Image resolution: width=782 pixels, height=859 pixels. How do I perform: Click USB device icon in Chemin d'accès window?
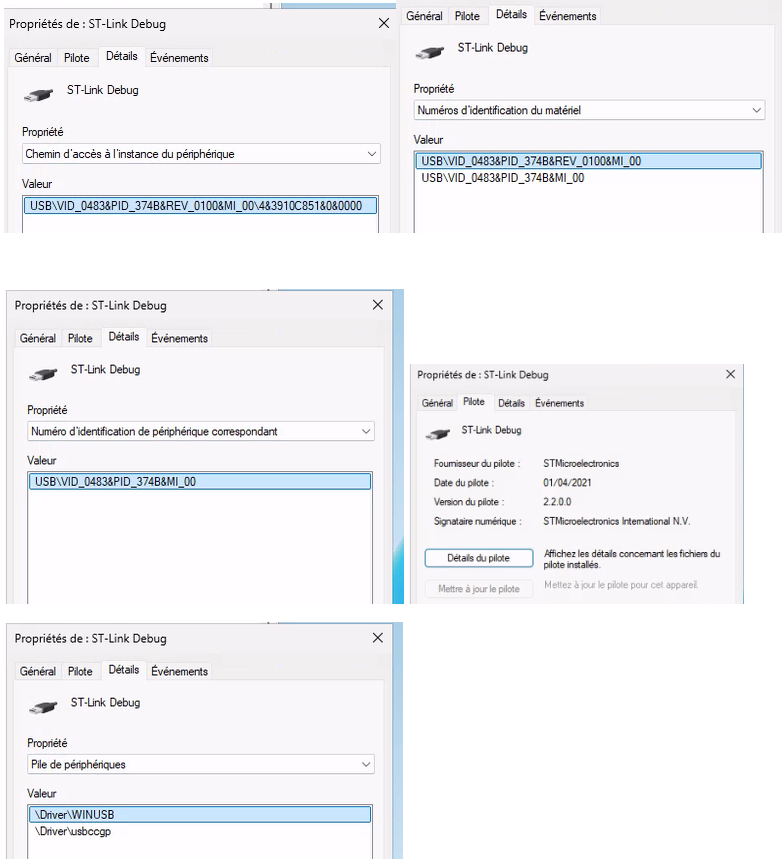coord(38,95)
